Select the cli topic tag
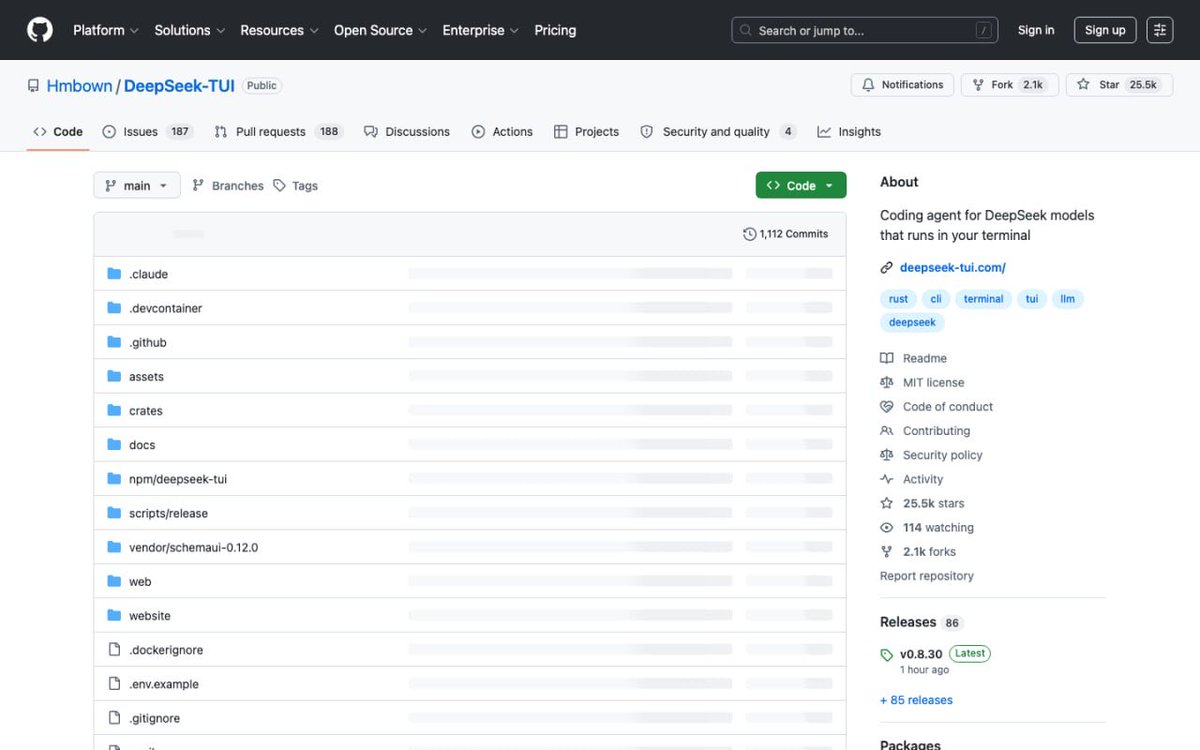Screen dimensions: 1200x750 click(x=936, y=299)
